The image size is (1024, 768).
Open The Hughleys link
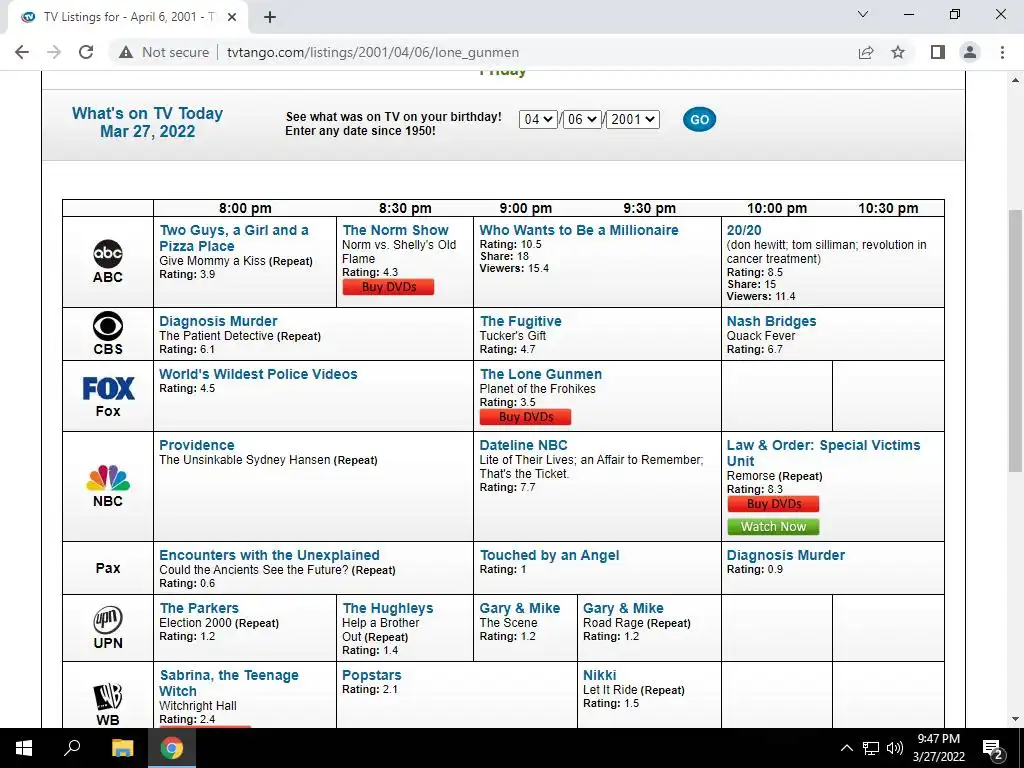(x=388, y=607)
